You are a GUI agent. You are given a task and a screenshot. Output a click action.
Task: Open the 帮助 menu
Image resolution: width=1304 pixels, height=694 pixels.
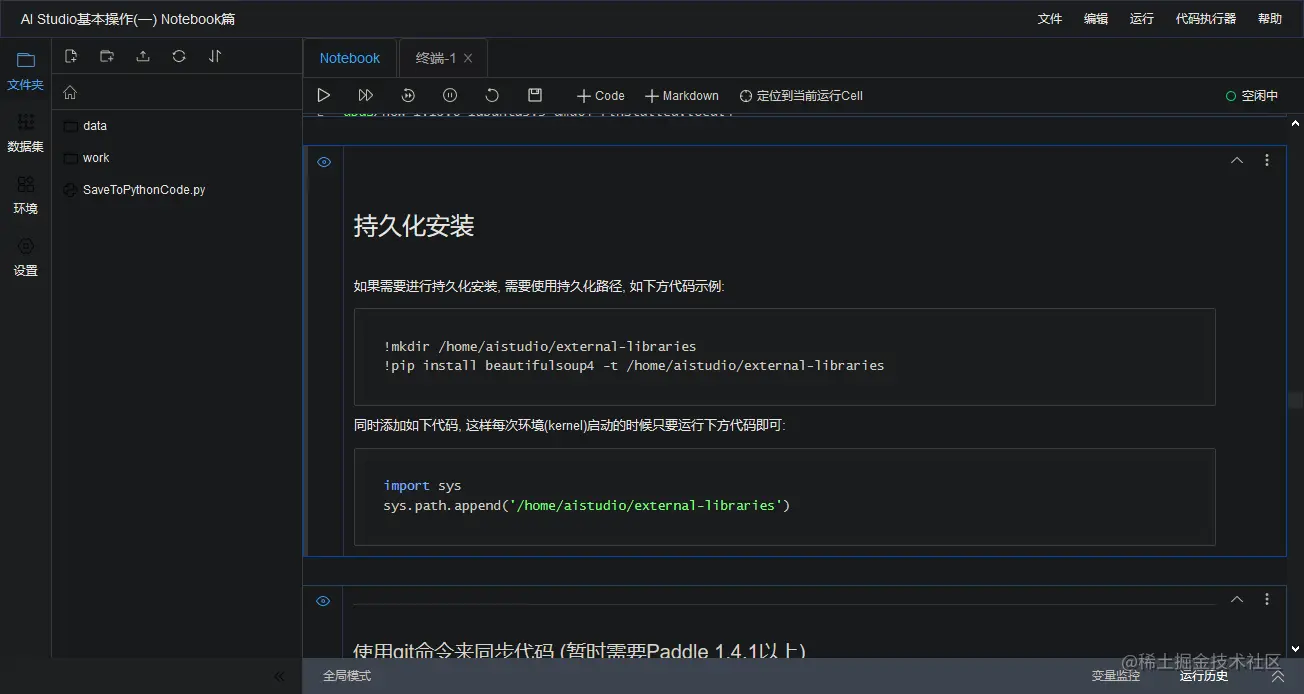coord(1270,19)
